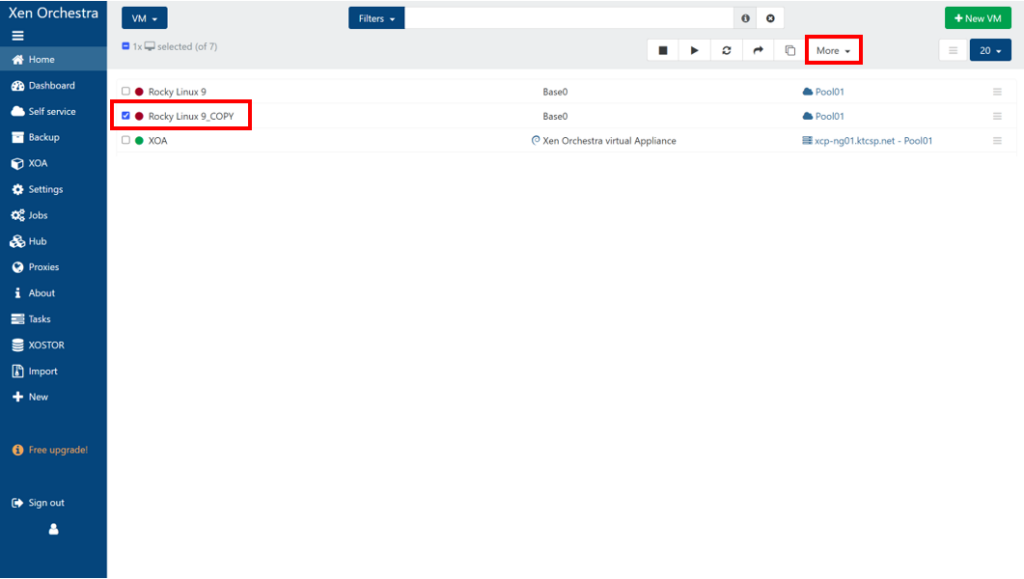The image size is (1024, 579).
Task: Click the Stop VM square icon
Action: tap(662, 51)
